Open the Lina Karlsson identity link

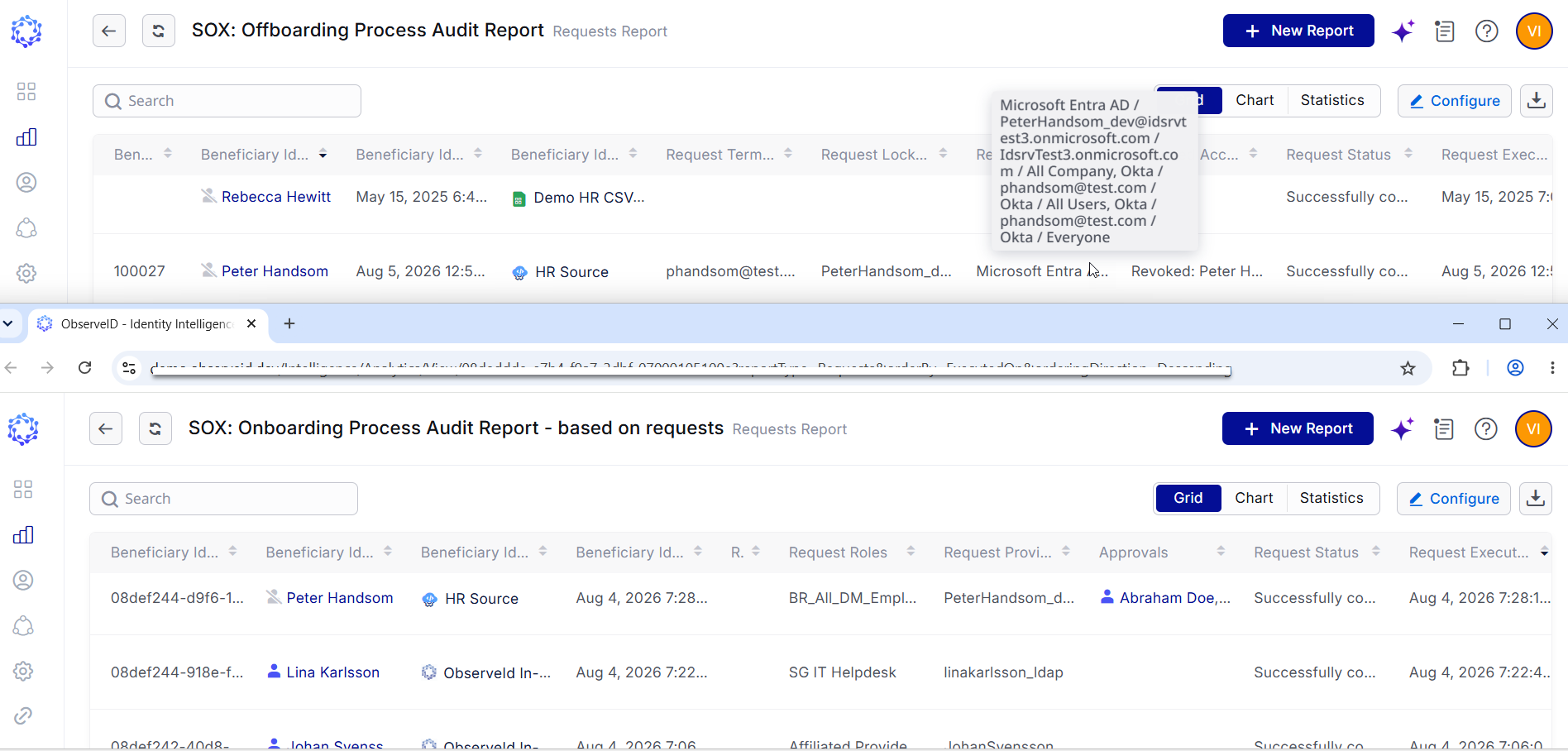332,672
